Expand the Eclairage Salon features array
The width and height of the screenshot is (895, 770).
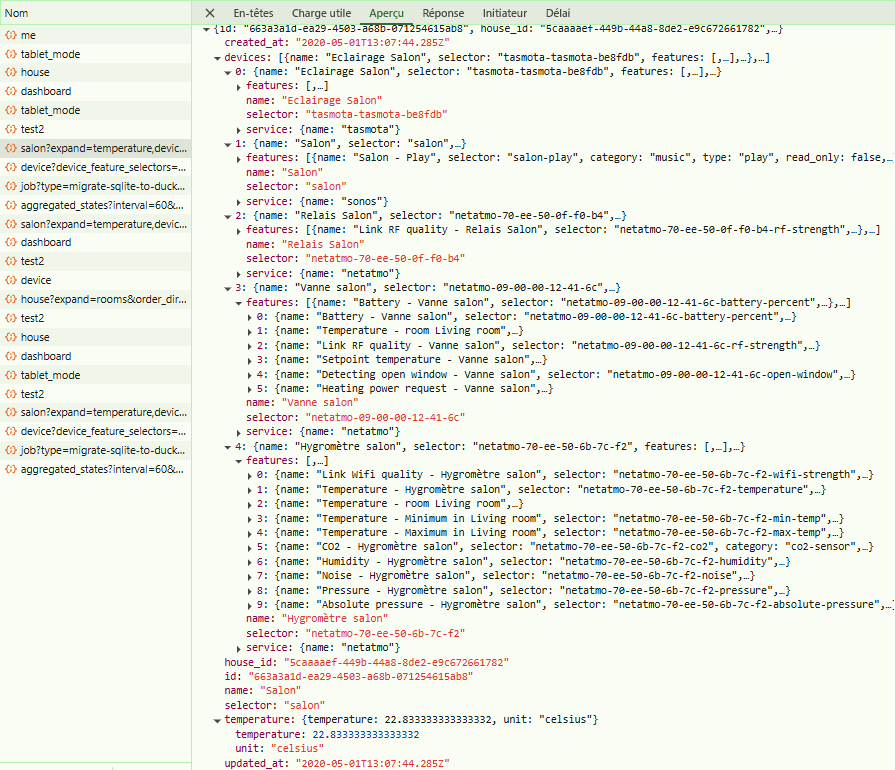tap(239, 87)
